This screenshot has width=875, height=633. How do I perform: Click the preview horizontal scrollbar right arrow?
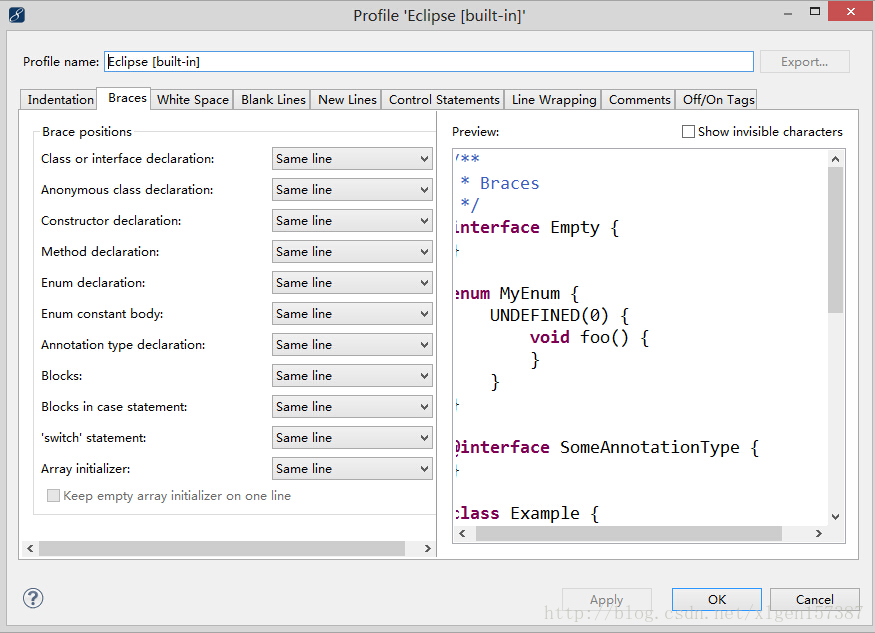point(819,534)
